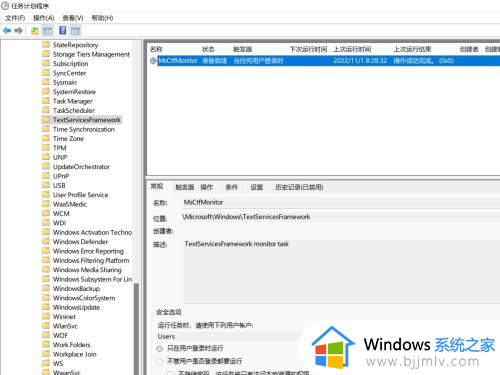Click the Sysmain folder icon

click(46, 82)
